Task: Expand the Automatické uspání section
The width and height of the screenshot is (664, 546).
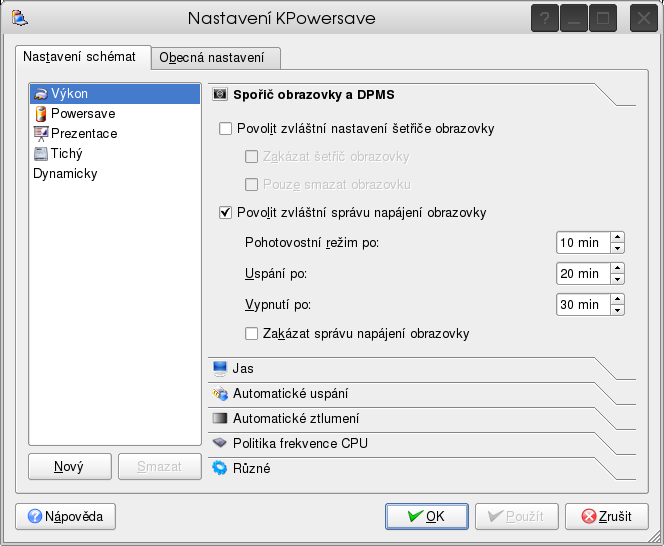Action: [x=422, y=394]
